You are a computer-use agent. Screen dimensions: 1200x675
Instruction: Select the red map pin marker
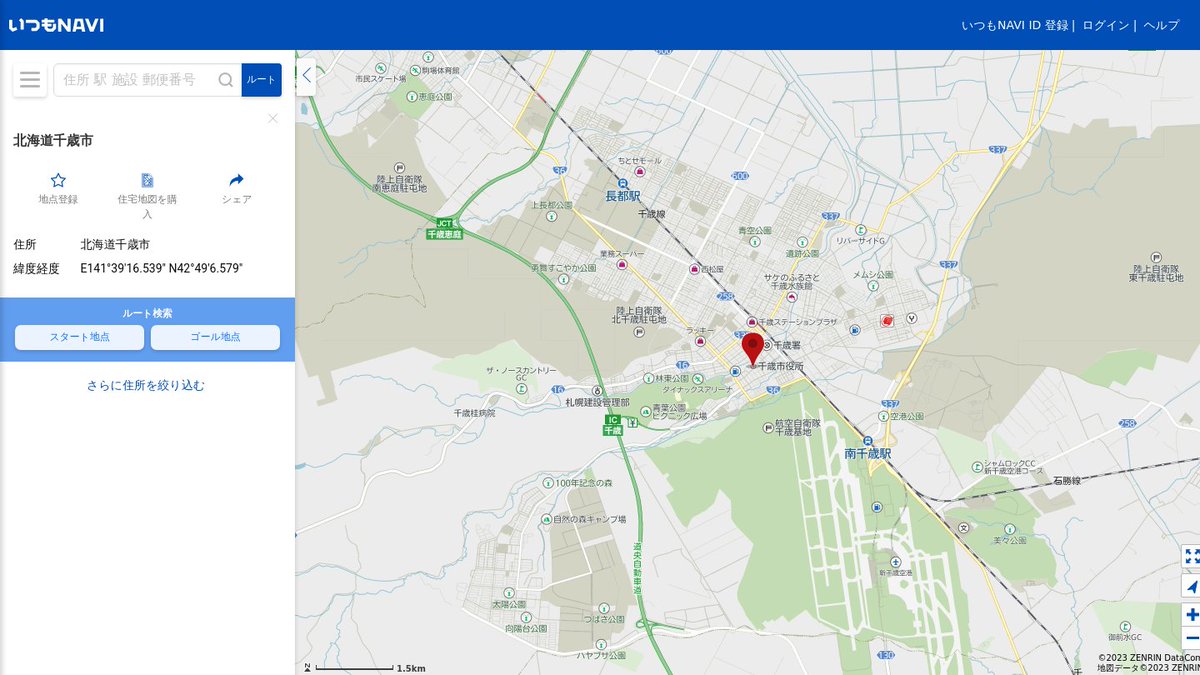(x=753, y=349)
